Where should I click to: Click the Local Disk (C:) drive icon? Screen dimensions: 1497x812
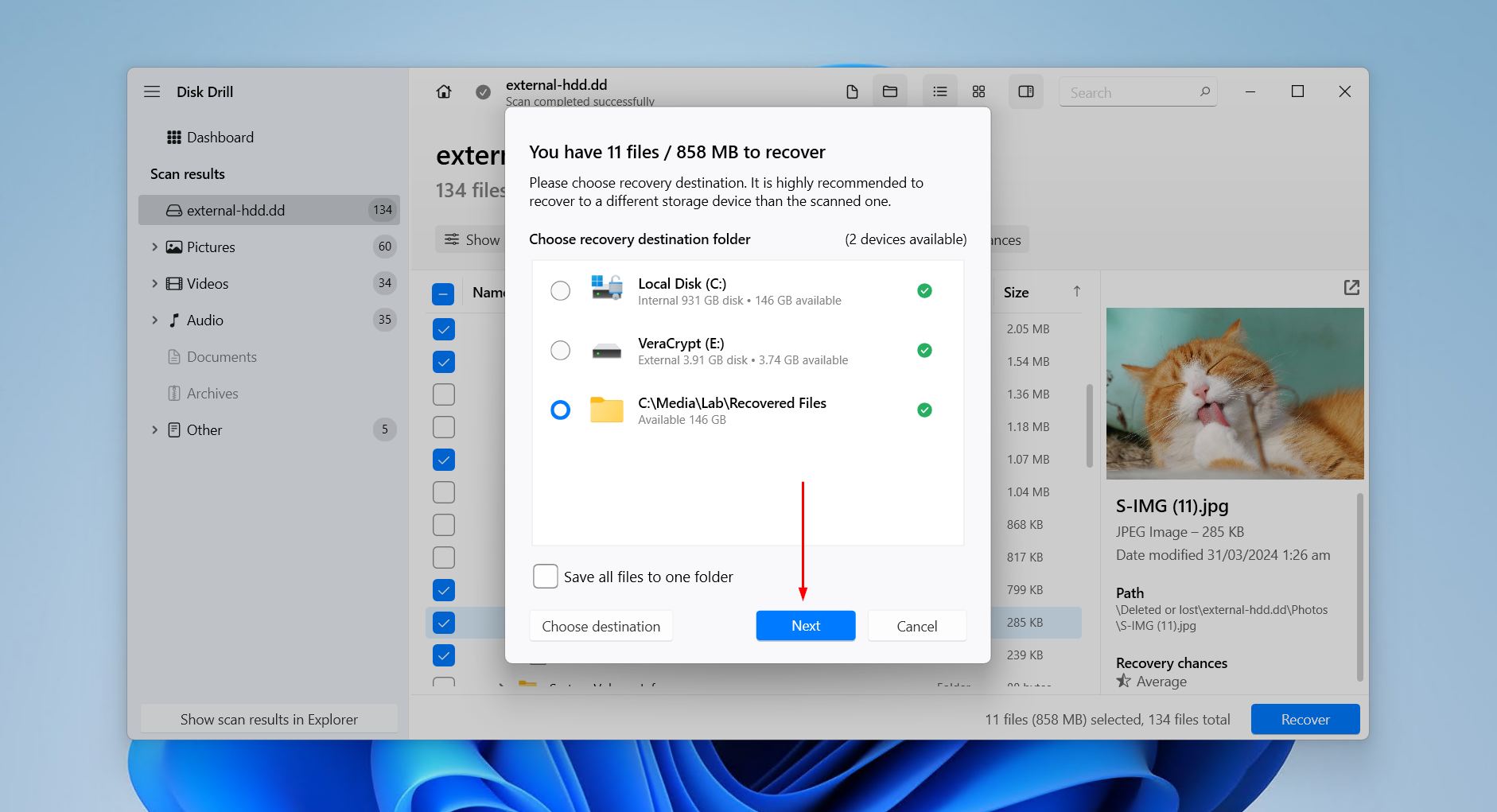coord(607,287)
